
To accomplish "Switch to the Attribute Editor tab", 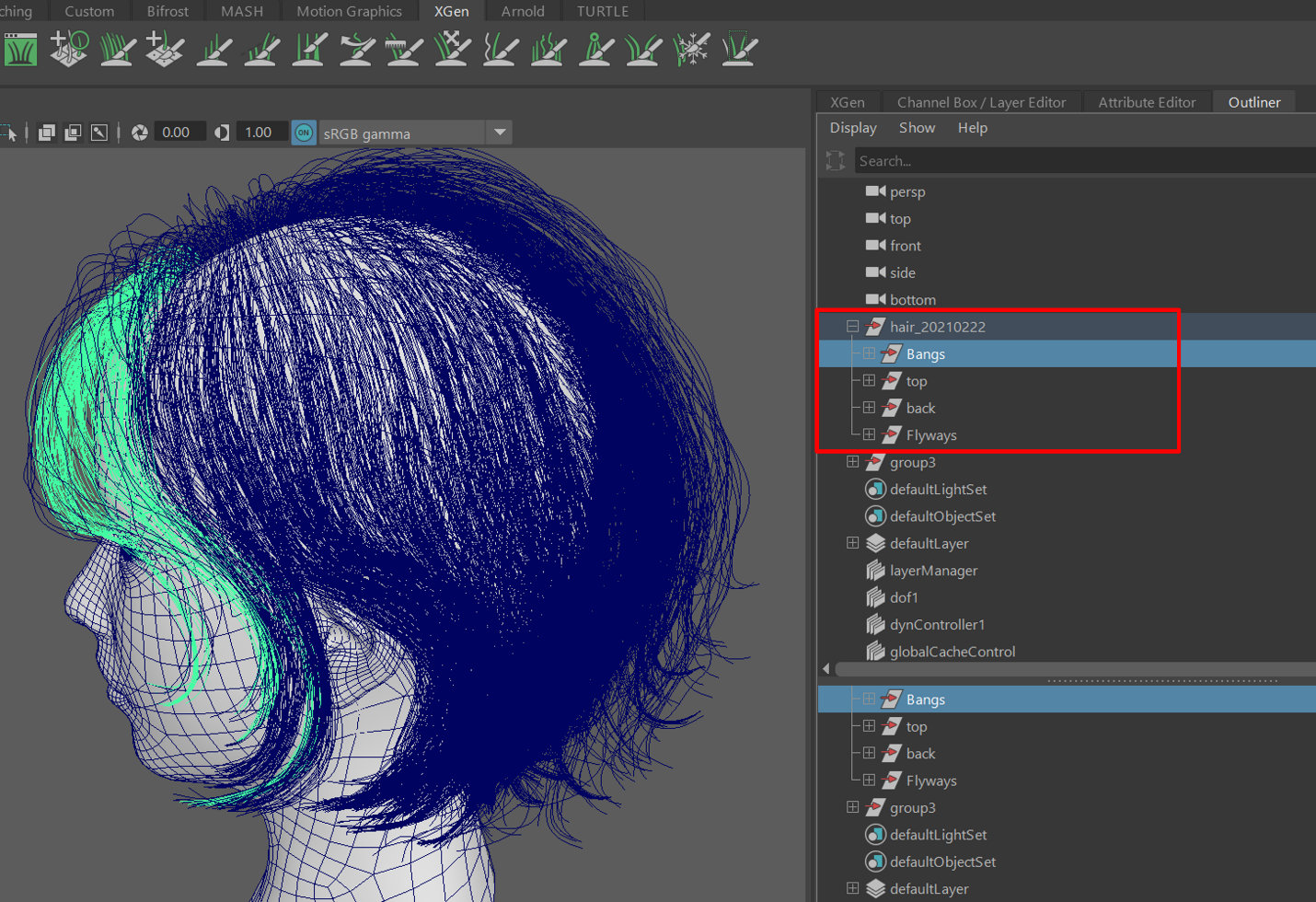I will tap(1148, 102).
